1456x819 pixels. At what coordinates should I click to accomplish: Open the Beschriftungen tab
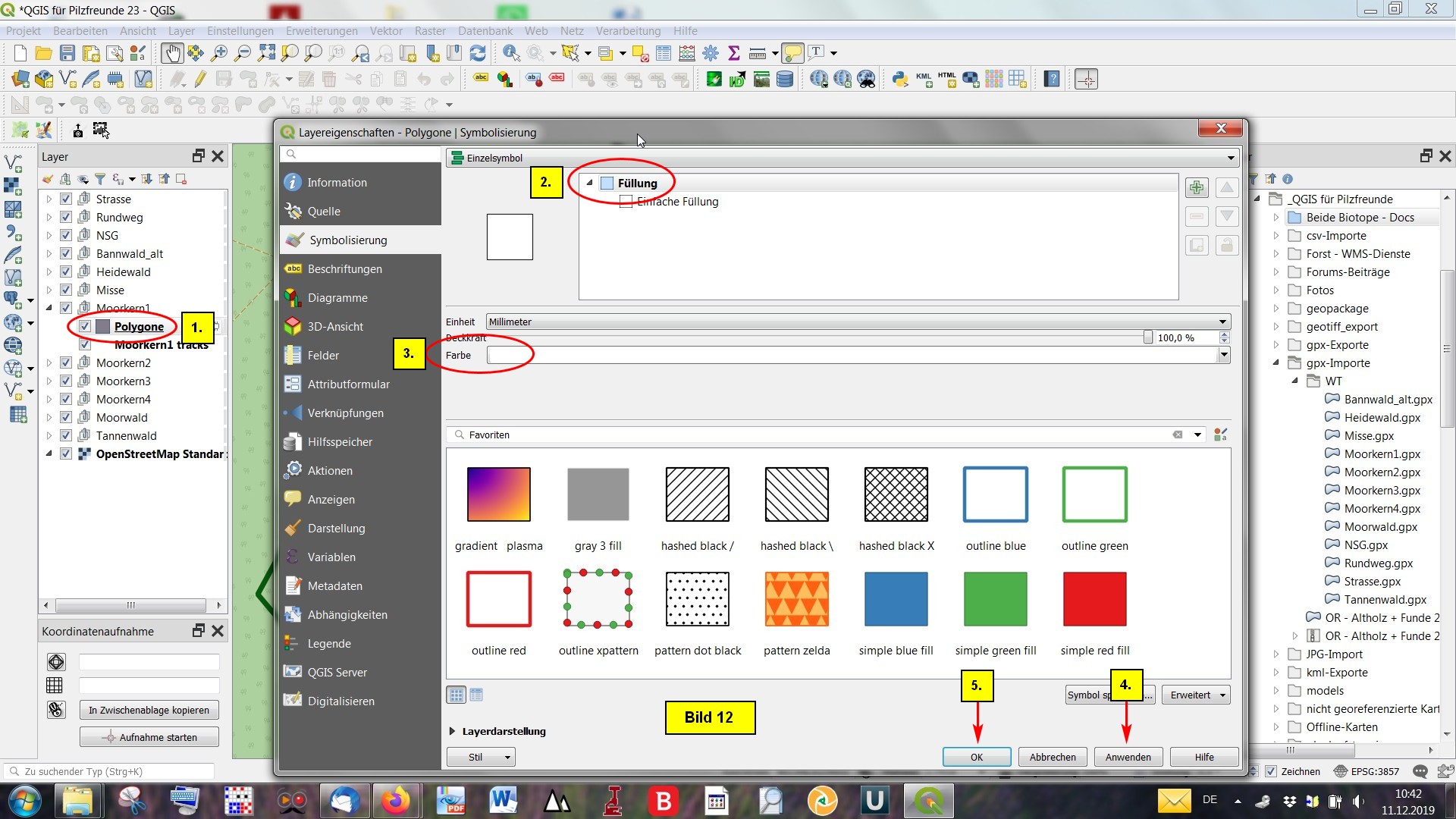point(345,269)
